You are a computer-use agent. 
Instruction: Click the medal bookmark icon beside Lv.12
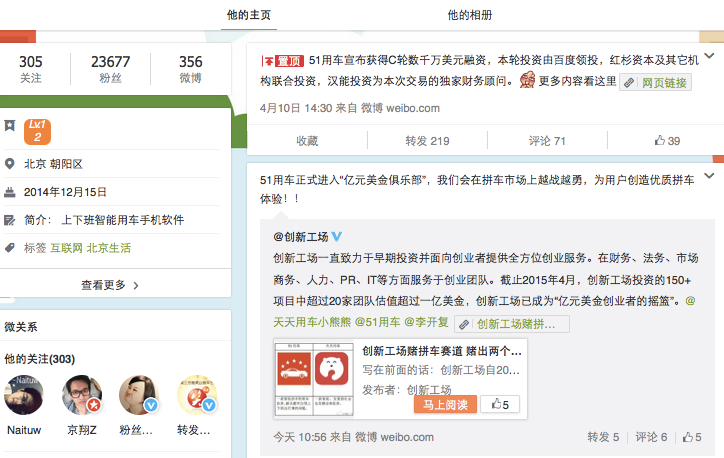pyautogui.click(x=10, y=125)
